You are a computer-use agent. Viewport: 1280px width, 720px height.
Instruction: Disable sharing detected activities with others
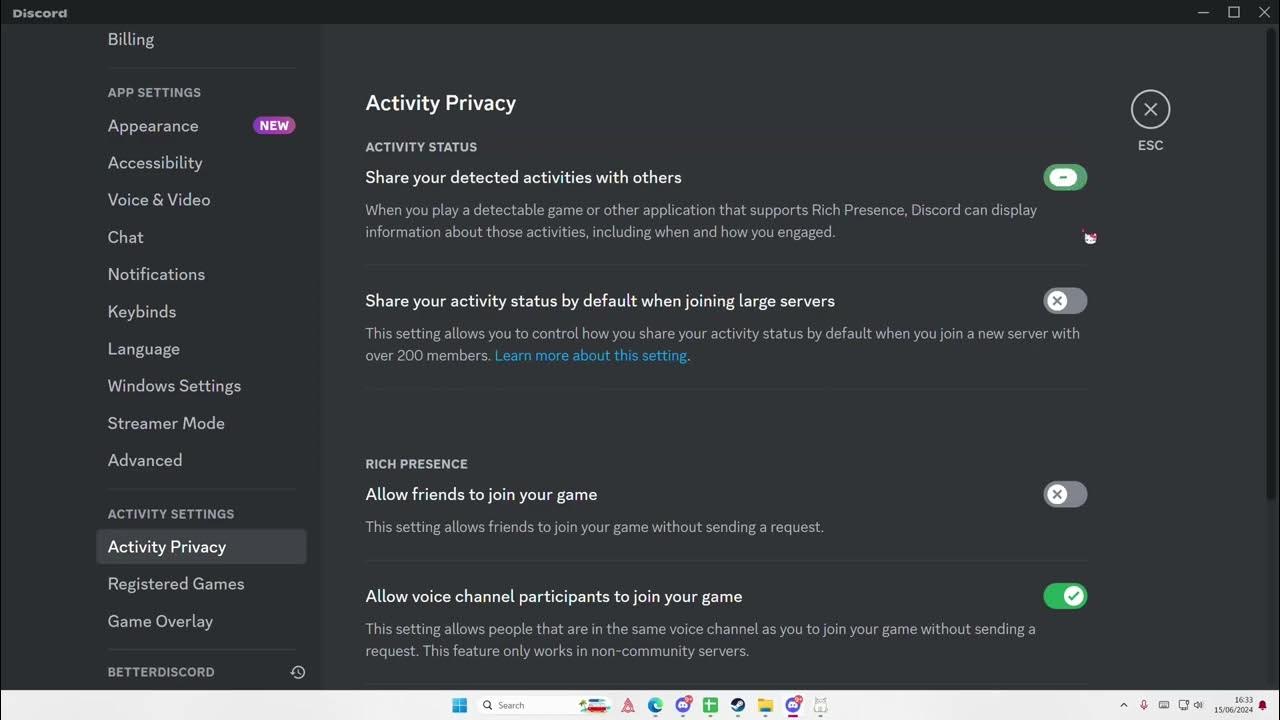coord(1065,177)
